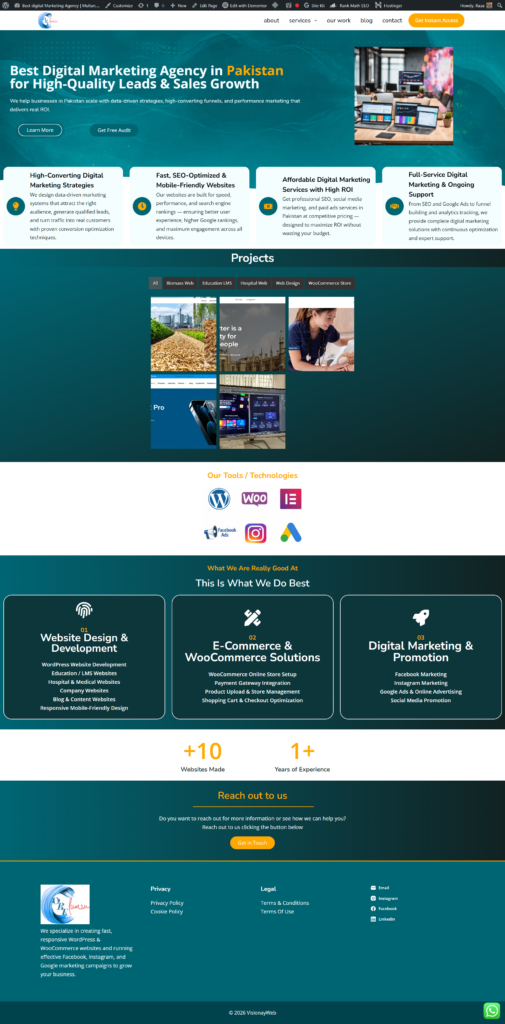Image resolution: width=505 pixels, height=1024 pixels.
Task: Click the Get Free Audit button
Action: (114, 130)
